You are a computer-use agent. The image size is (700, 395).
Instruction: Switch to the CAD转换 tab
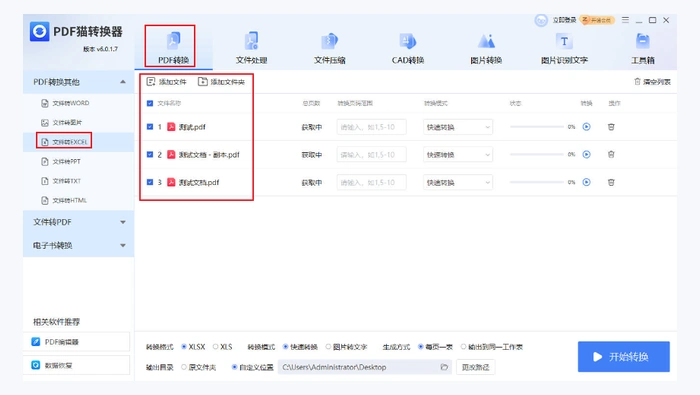click(408, 47)
